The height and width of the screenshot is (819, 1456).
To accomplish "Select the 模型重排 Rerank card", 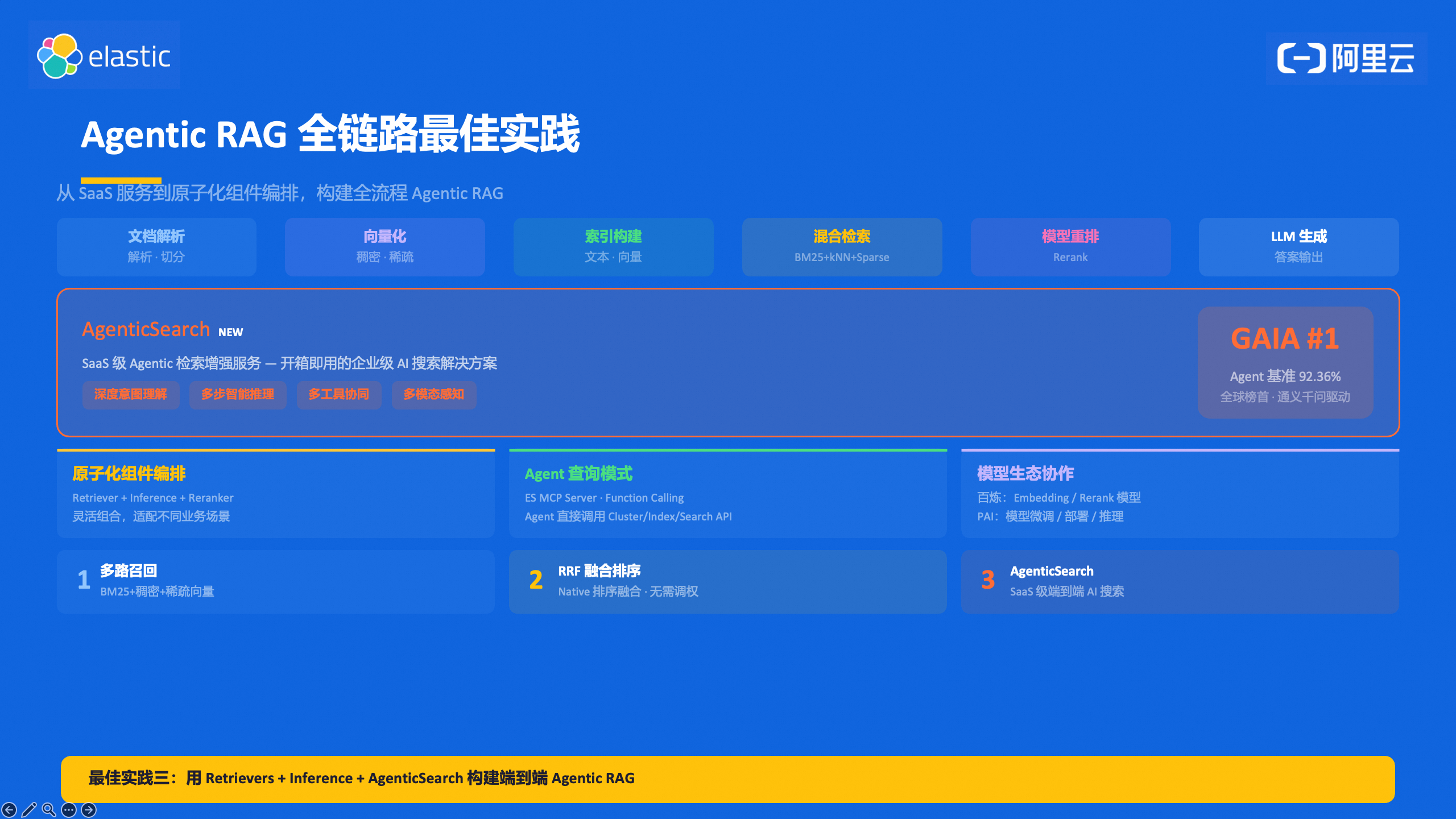I will [1070, 247].
